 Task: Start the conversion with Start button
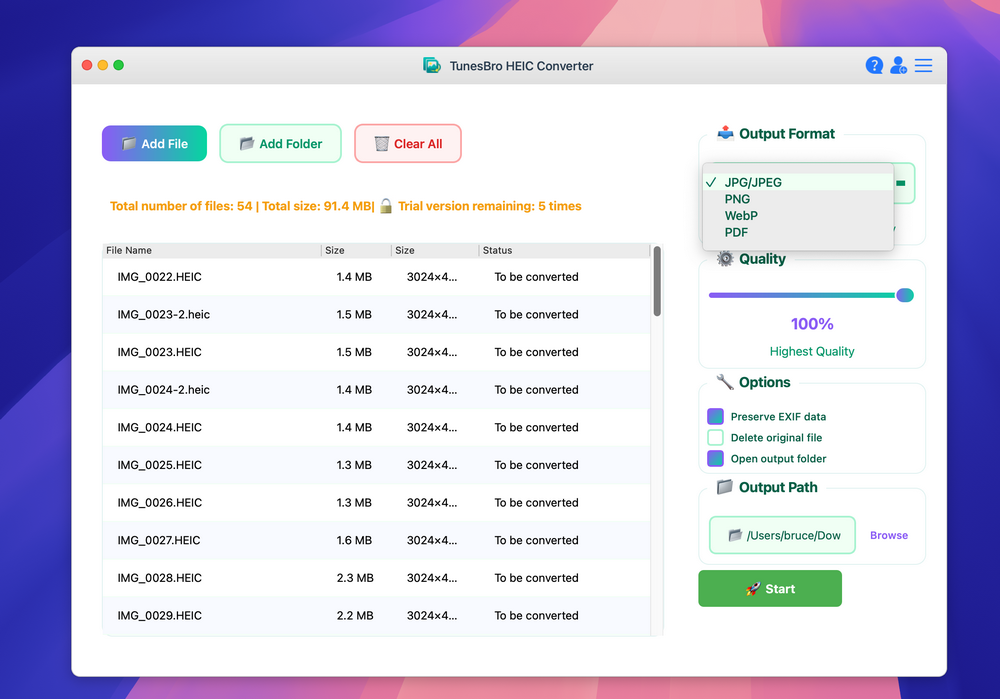770,589
